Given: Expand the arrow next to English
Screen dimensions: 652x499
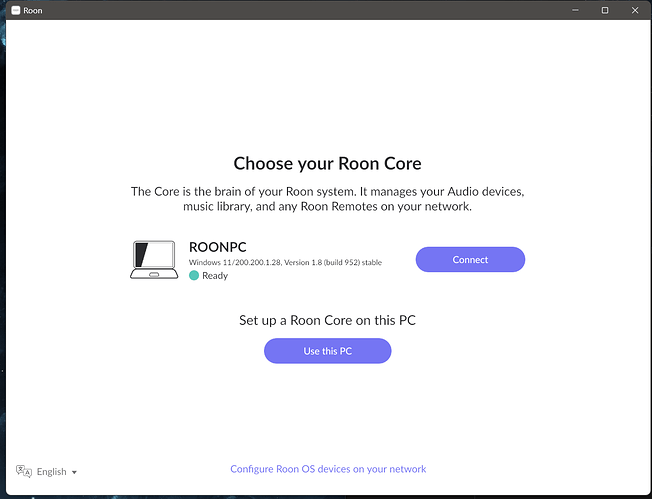Looking at the screenshot, I should pos(74,472).
